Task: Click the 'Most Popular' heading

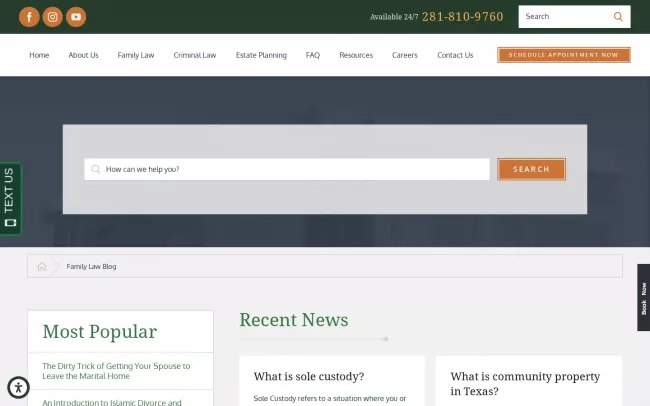Action: click(x=99, y=331)
